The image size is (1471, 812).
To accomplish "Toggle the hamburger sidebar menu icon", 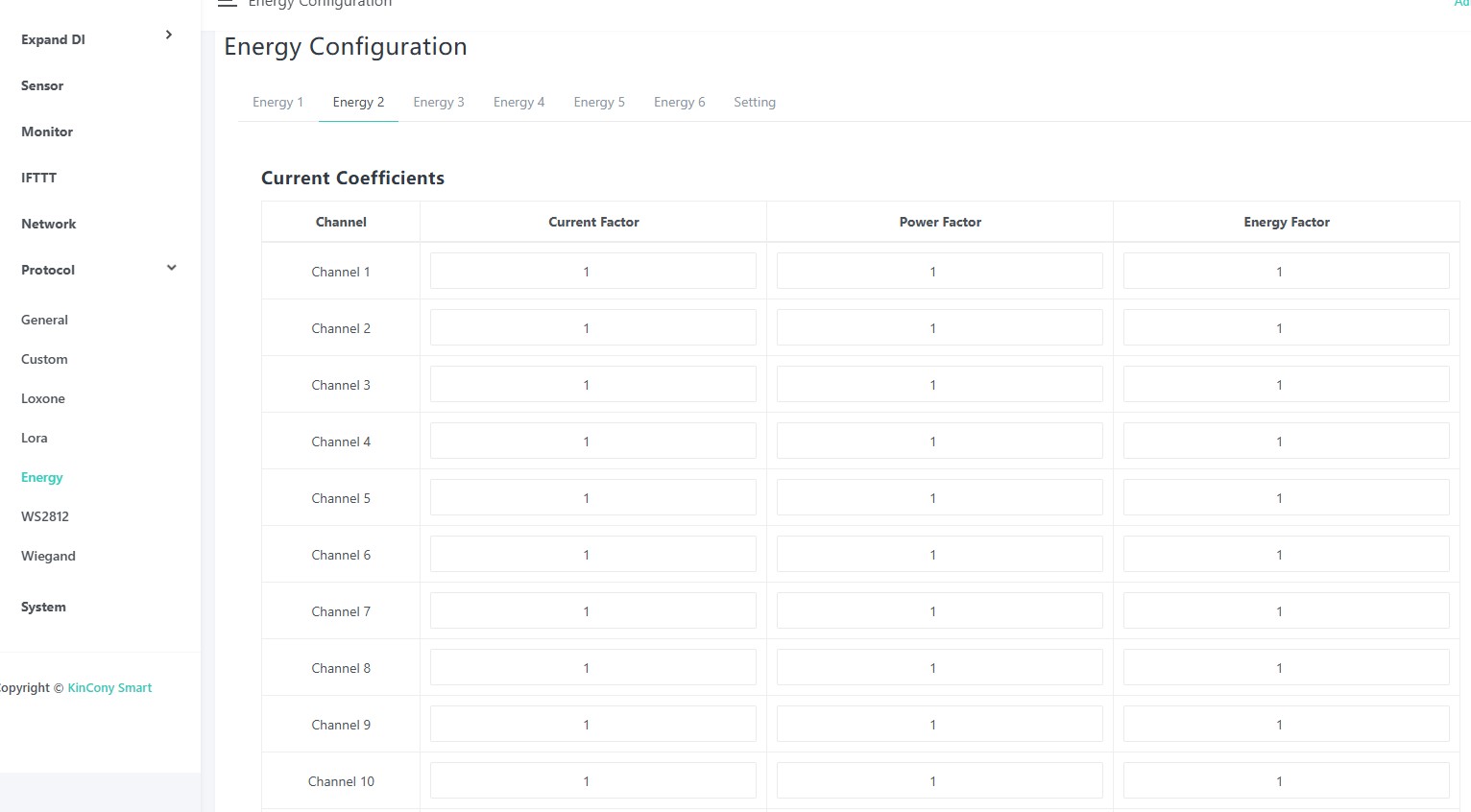I will pyautogui.click(x=227, y=3).
